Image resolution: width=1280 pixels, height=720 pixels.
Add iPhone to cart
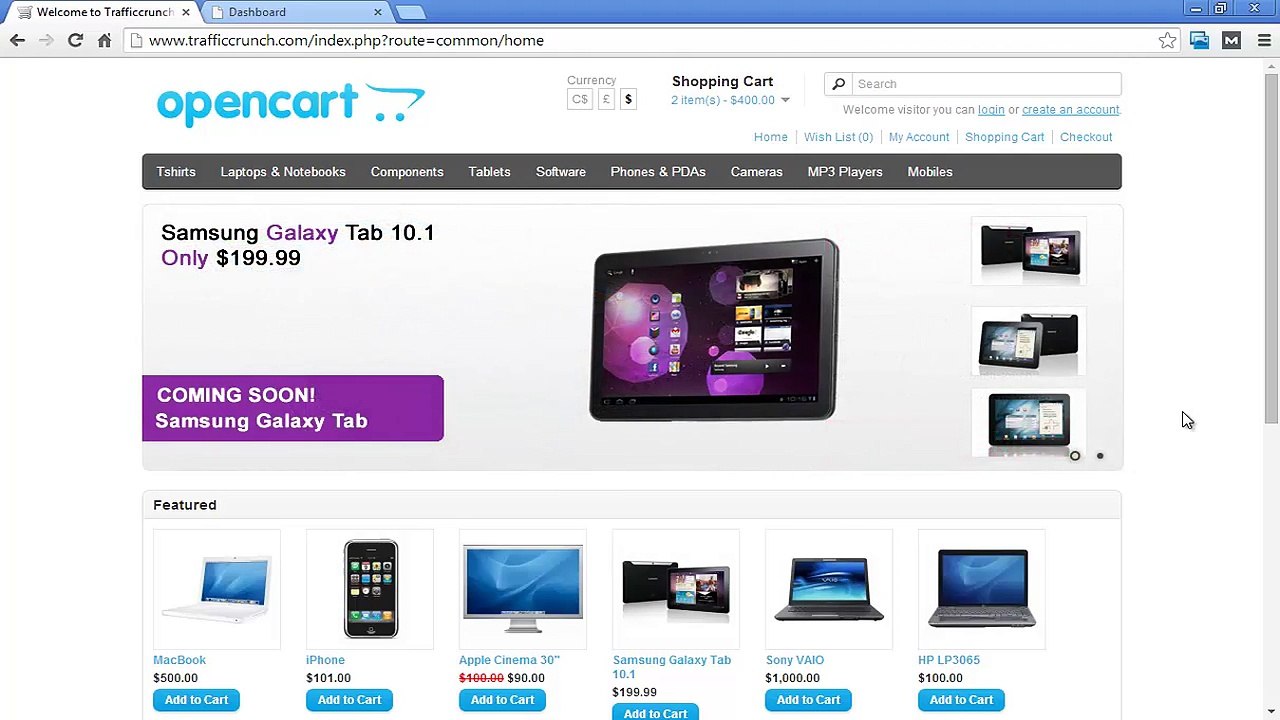(x=349, y=700)
